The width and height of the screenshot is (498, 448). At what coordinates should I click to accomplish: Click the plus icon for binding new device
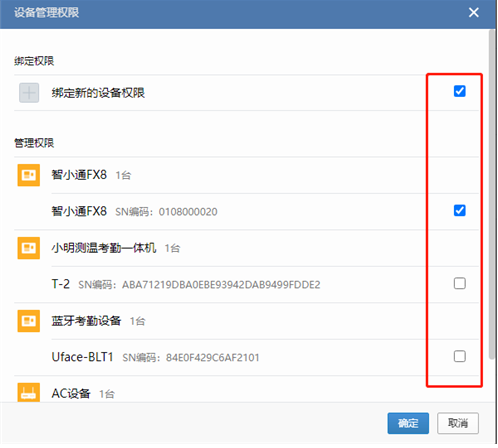click(x=29, y=93)
